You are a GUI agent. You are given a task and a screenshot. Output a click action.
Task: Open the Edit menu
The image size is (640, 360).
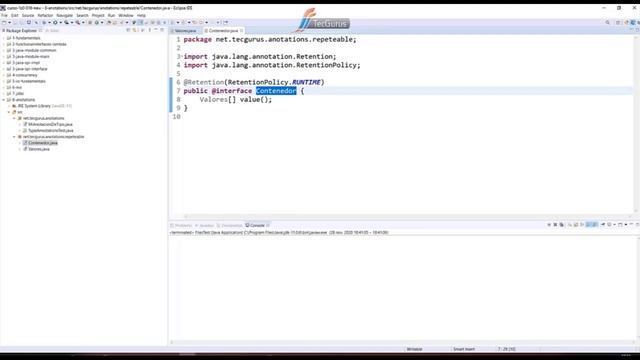(x=15, y=15)
